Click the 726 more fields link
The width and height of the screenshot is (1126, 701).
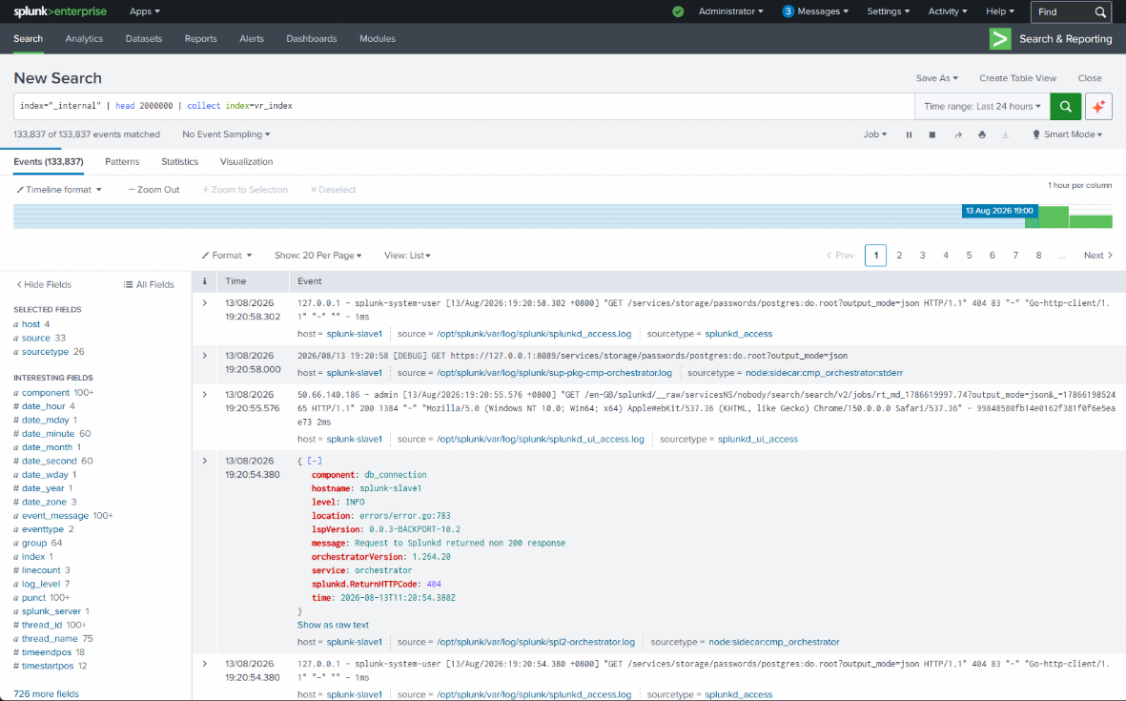point(46,694)
